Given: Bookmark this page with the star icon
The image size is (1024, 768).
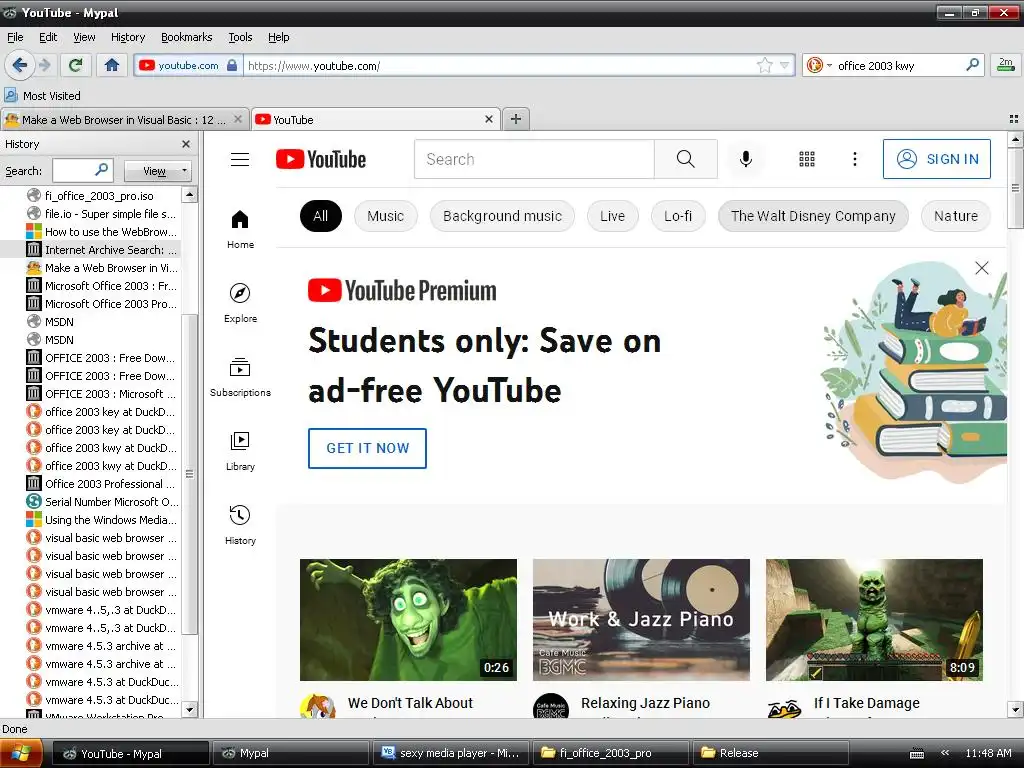Looking at the screenshot, I should pyautogui.click(x=764, y=65).
